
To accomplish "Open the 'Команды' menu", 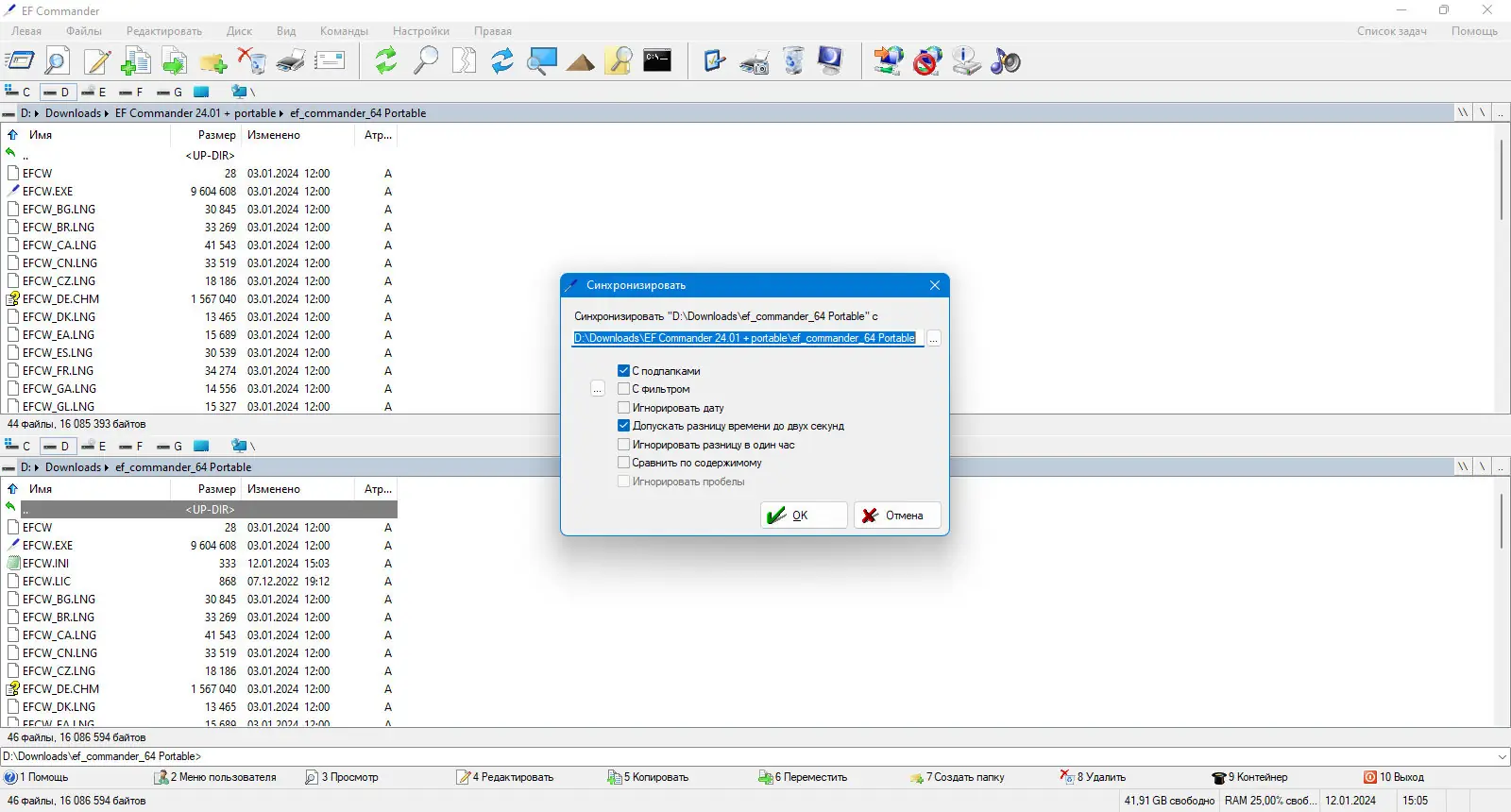I will point(344,31).
